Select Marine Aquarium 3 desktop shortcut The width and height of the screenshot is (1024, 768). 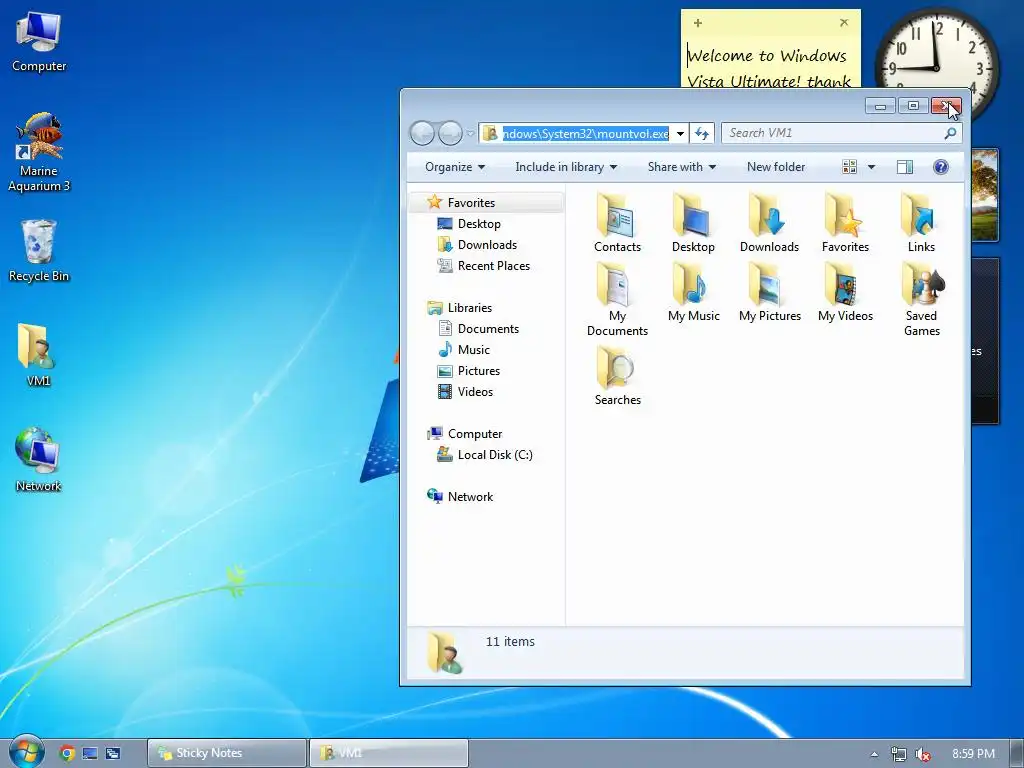pos(39,152)
